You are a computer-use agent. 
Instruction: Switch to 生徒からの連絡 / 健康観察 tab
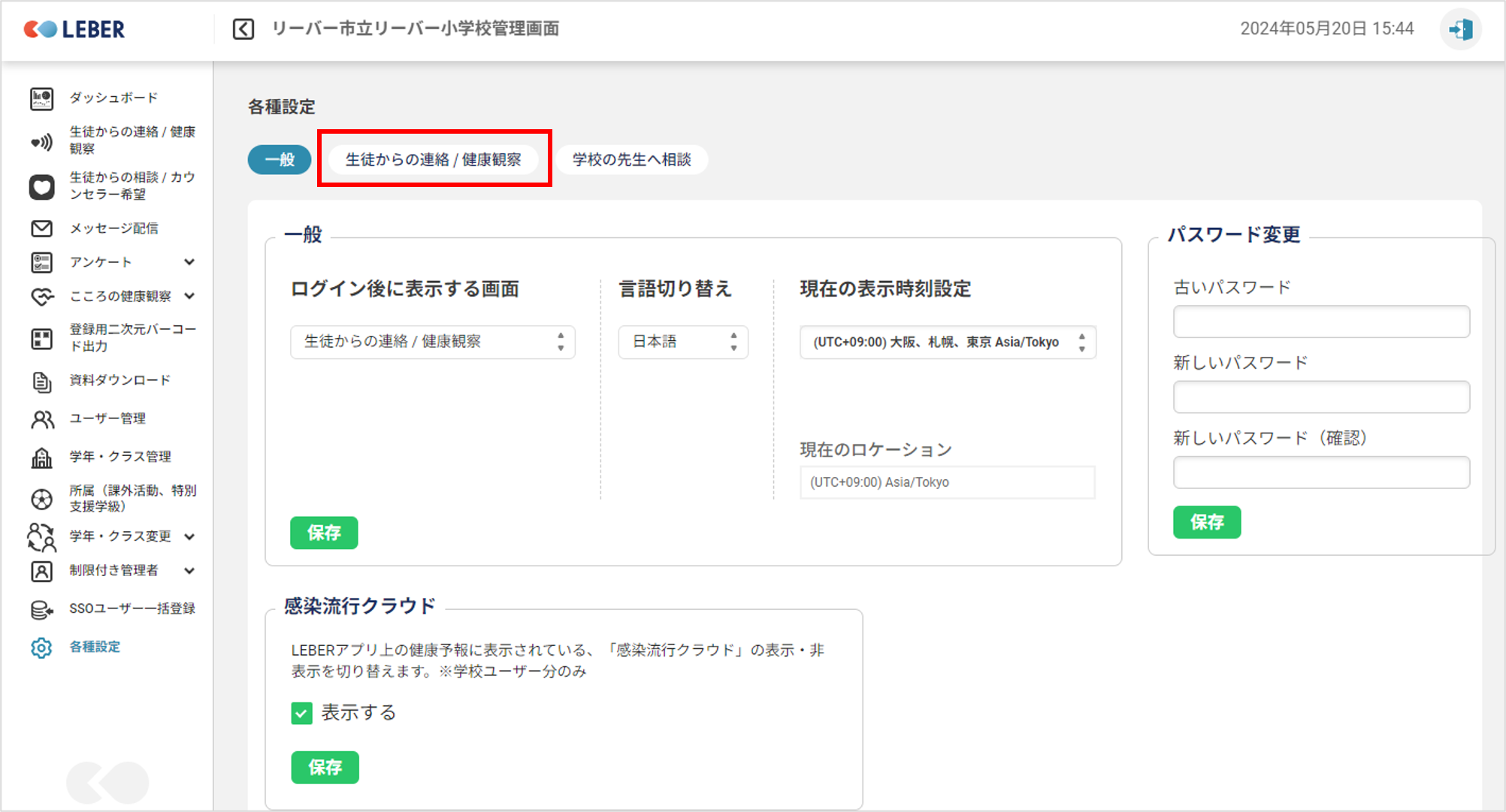pyautogui.click(x=433, y=159)
